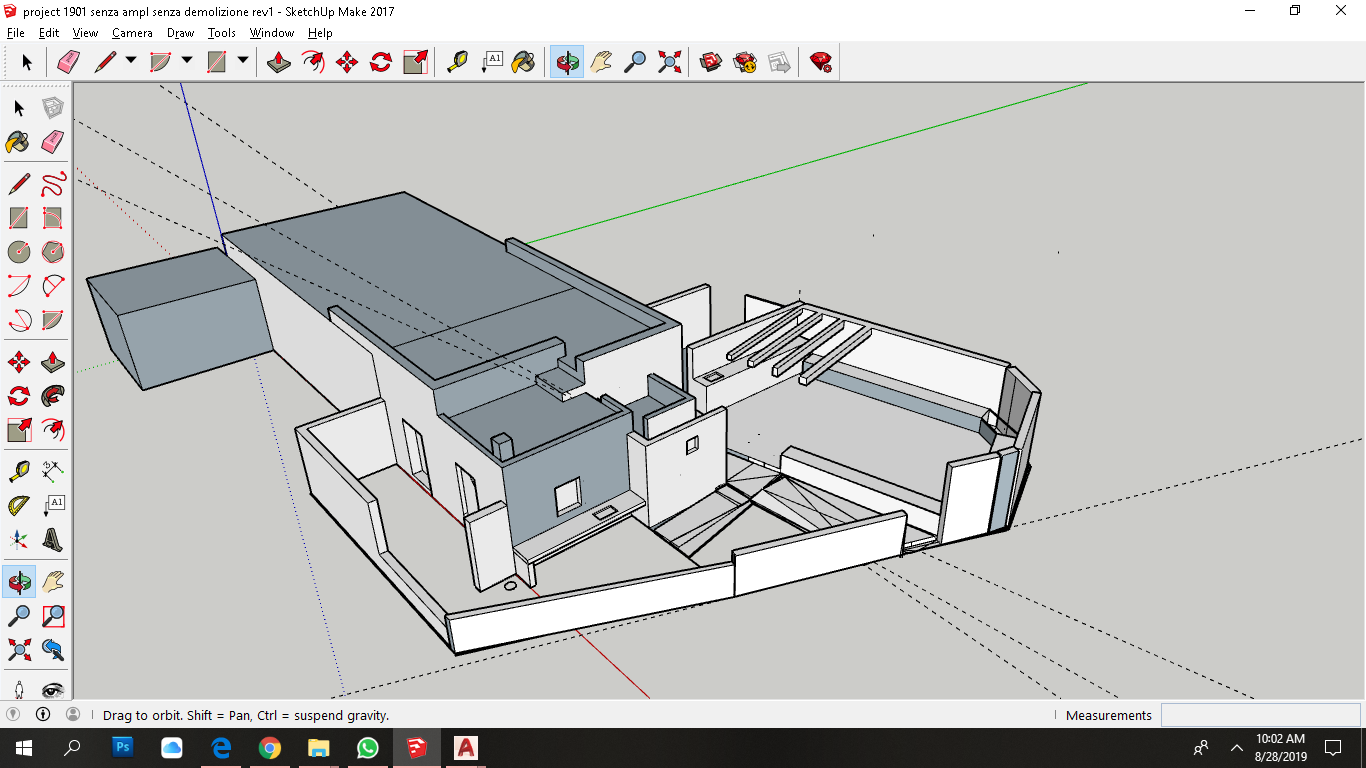Image resolution: width=1366 pixels, height=768 pixels.
Task: Click the Look Around eye tool
Action: pyautogui.click(x=53, y=689)
